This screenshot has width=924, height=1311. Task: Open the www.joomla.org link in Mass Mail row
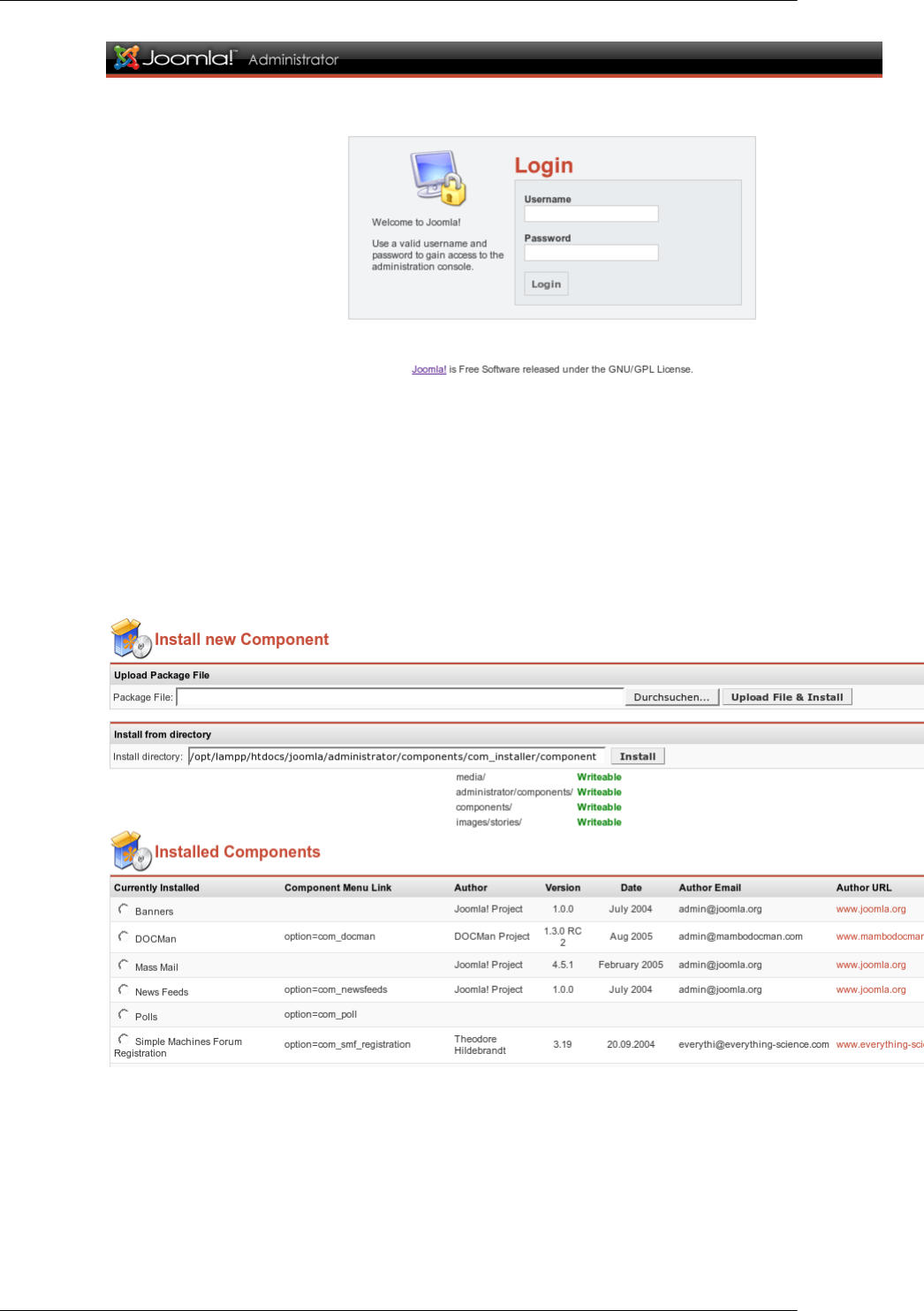click(871, 965)
